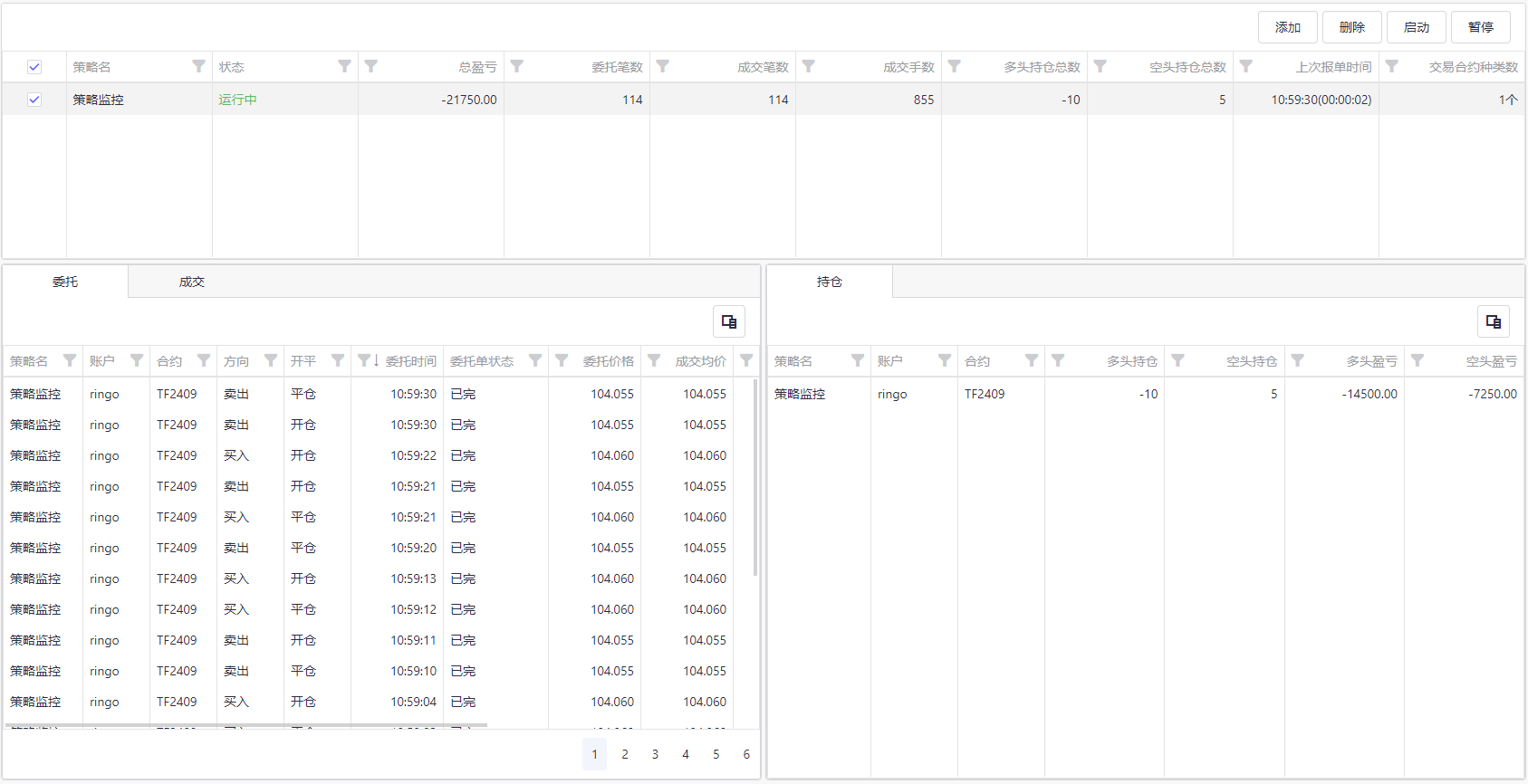
Task: Select current page 1 in pagination
Action: 594,754
